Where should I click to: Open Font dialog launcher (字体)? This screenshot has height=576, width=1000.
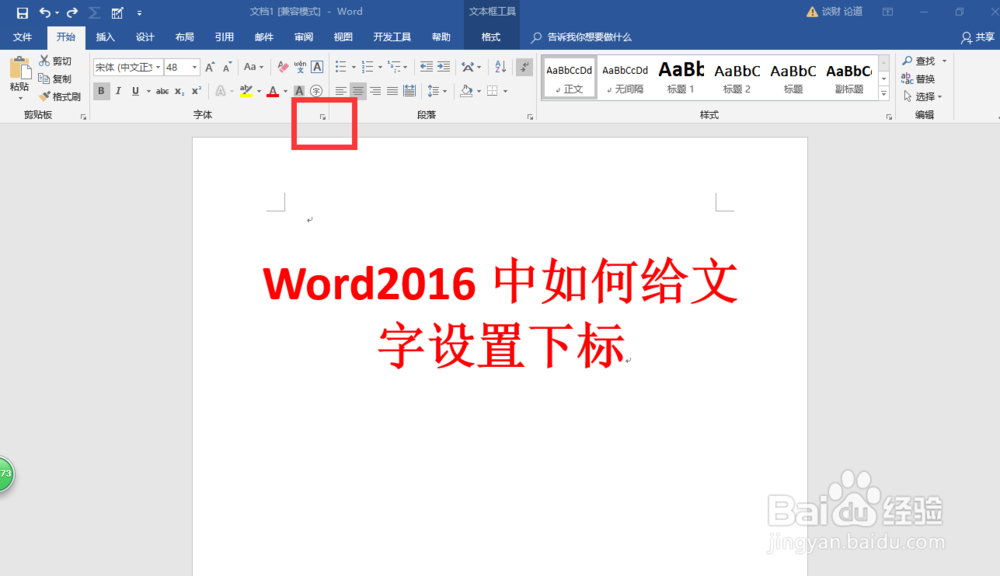point(323,117)
